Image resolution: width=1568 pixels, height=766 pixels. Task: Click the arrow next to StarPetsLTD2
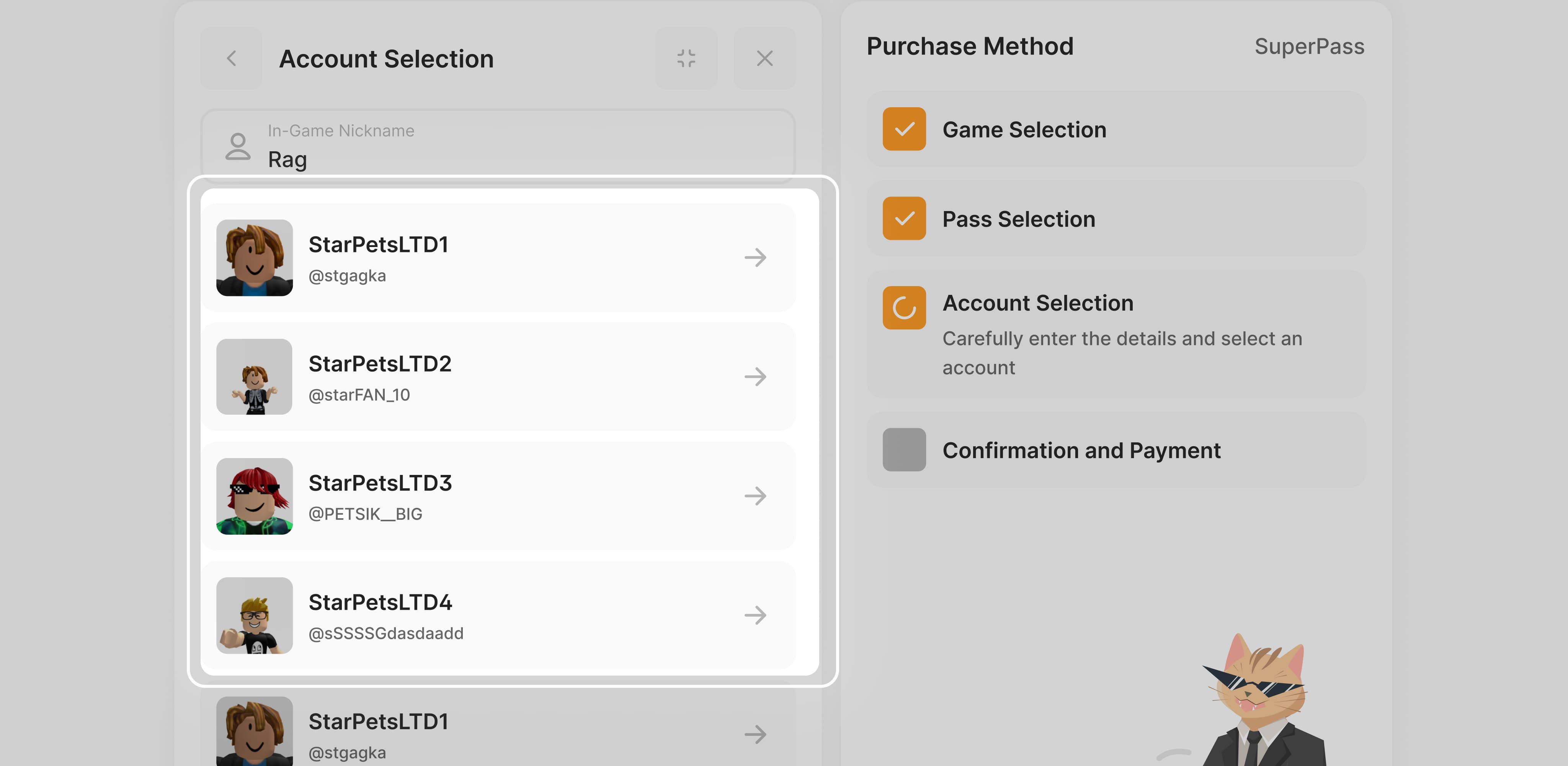pyautogui.click(x=755, y=377)
